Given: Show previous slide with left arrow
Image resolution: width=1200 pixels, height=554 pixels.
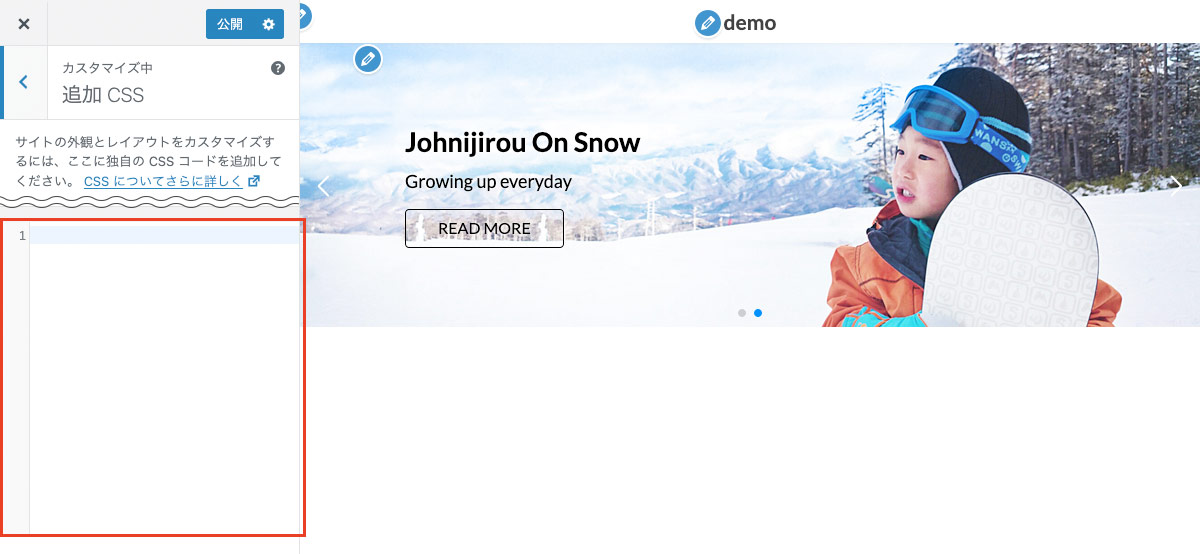Looking at the screenshot, I should (x=323, y=185).
